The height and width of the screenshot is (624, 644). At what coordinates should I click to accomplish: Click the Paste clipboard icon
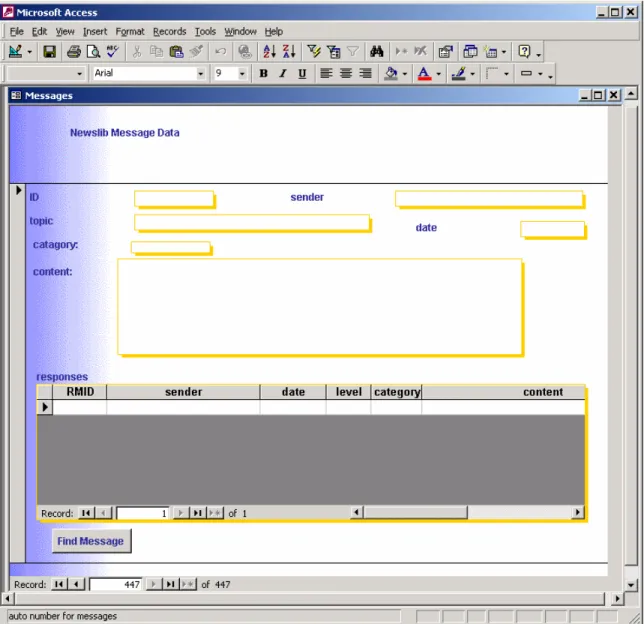coord(176,52)
